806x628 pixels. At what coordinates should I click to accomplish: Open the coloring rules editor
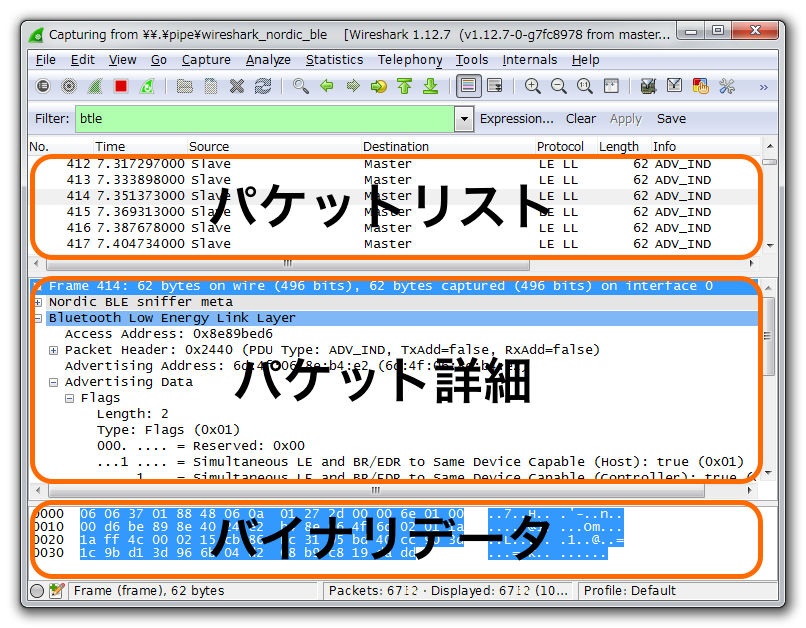[x=701, y=87]
